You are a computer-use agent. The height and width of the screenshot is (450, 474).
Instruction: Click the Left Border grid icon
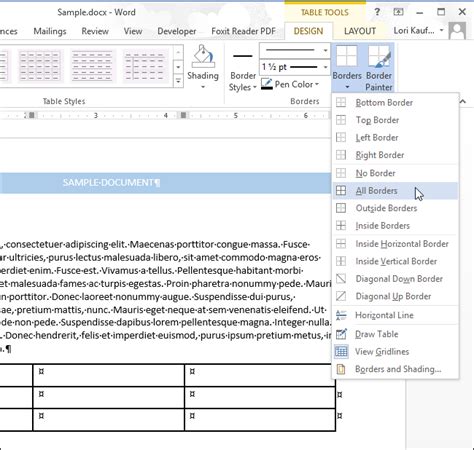click(x=341, y=137)
